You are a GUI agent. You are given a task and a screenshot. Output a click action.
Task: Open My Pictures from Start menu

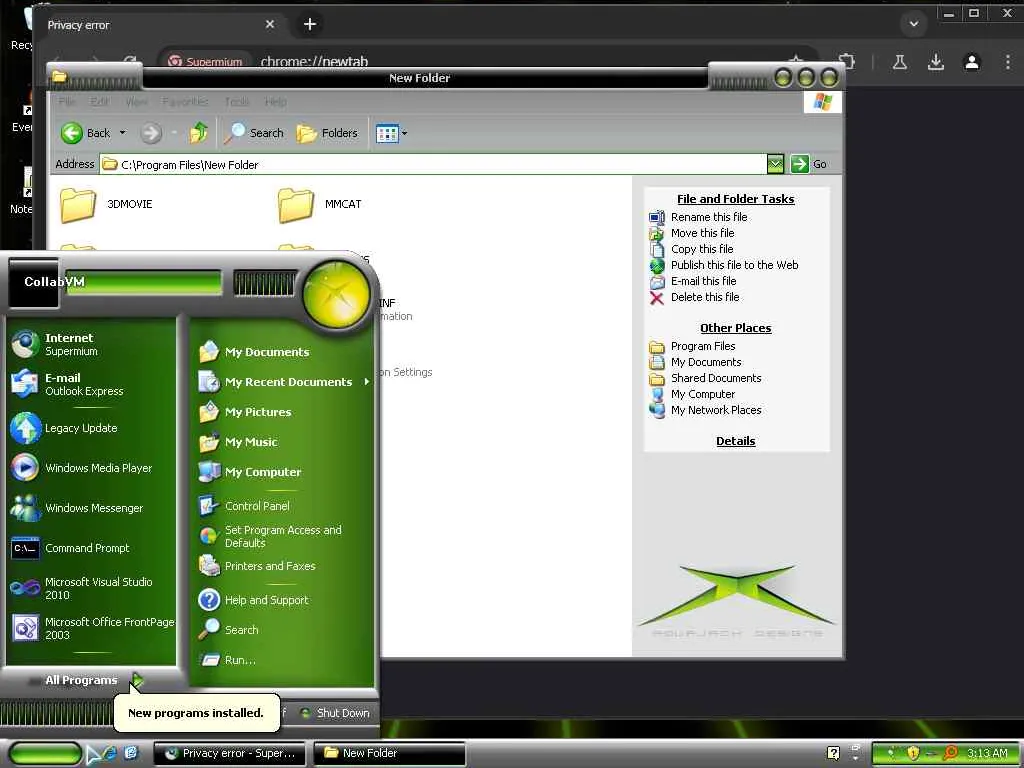284,412
